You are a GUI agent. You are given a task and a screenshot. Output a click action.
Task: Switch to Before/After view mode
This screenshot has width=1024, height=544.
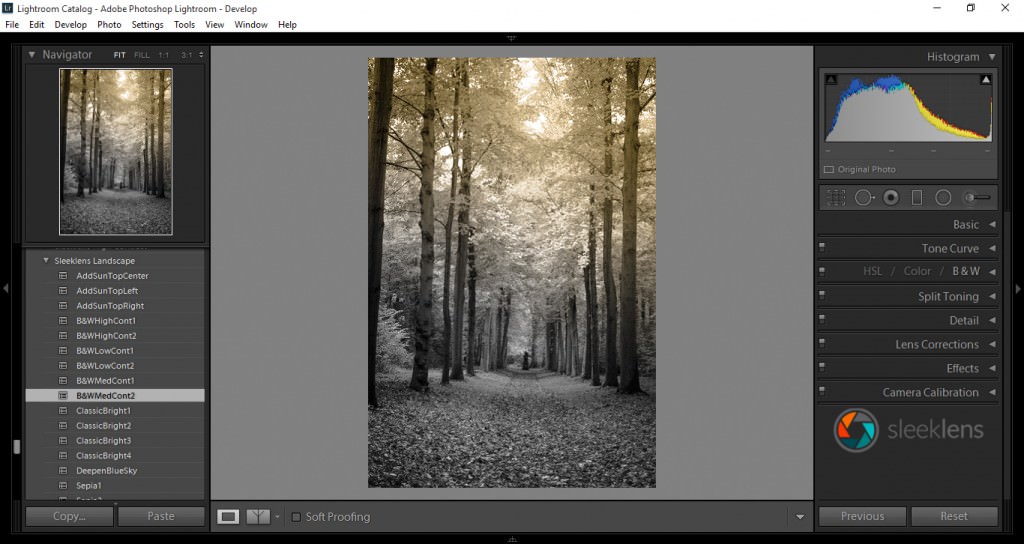coord(258,517)
